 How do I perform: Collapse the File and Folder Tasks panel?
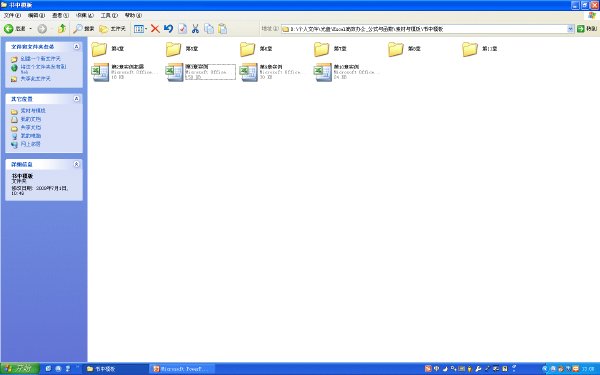(x=77, y=46)
